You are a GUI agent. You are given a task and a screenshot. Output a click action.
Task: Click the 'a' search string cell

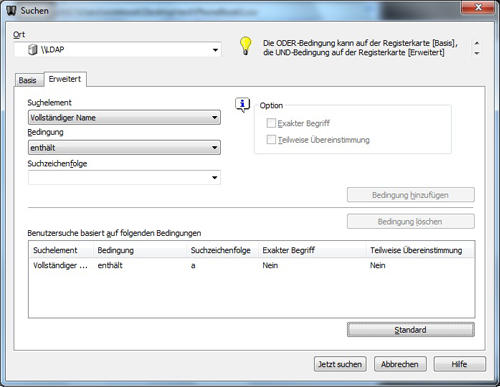coord(193,266)
